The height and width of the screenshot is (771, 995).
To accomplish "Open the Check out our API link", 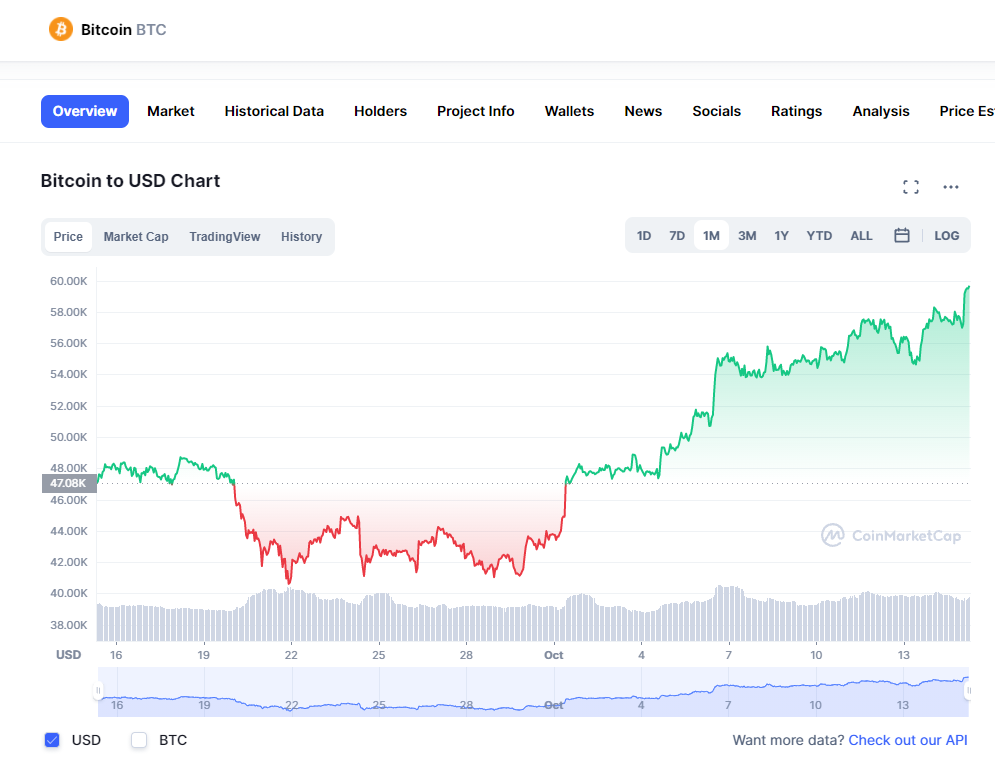I will click(908, 740).
